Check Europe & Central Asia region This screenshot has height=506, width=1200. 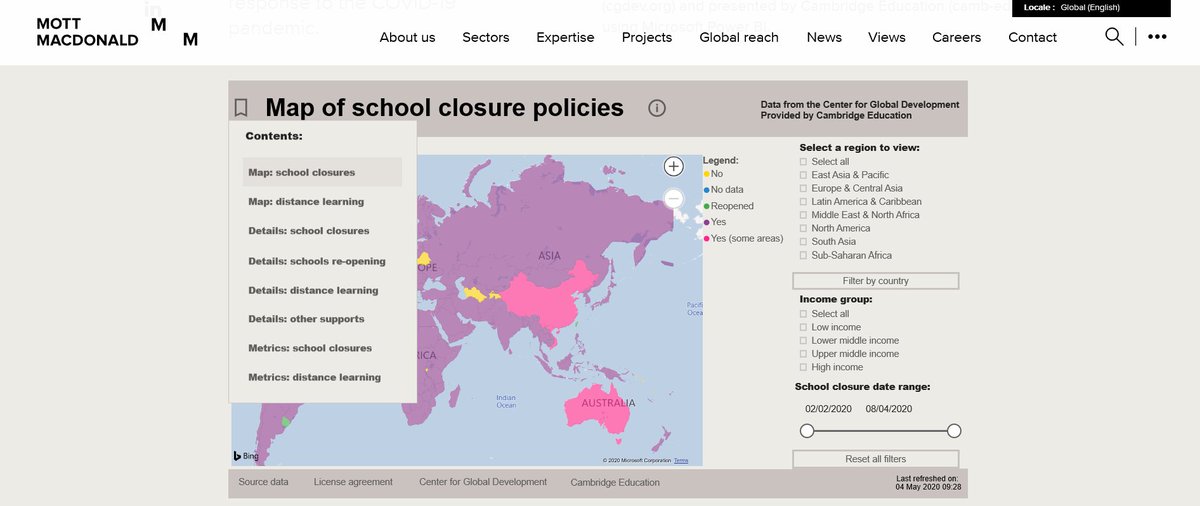803,188
